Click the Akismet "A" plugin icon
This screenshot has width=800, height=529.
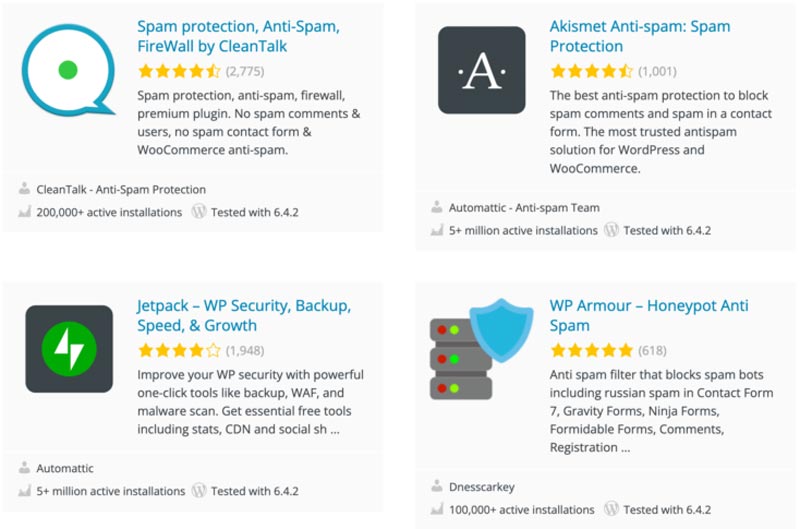pos(481,70)
